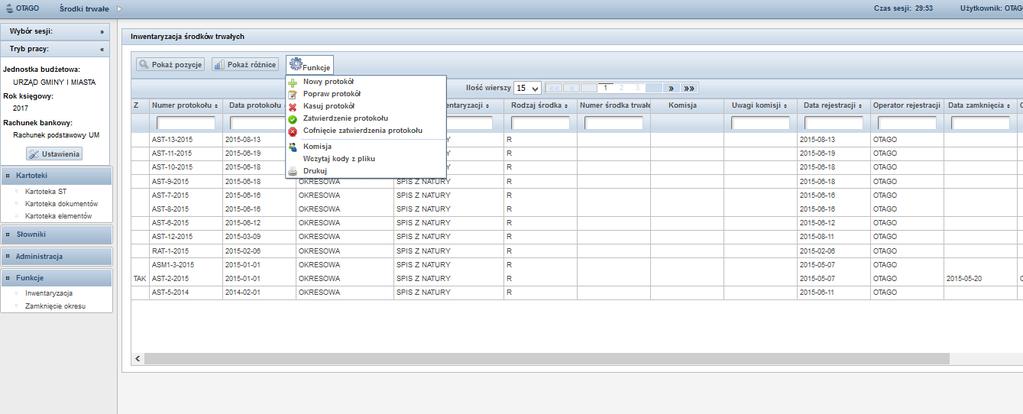Toggle the Funkcje toolbar button
The height and width of the screenshot is (414, 1023).
310,65
